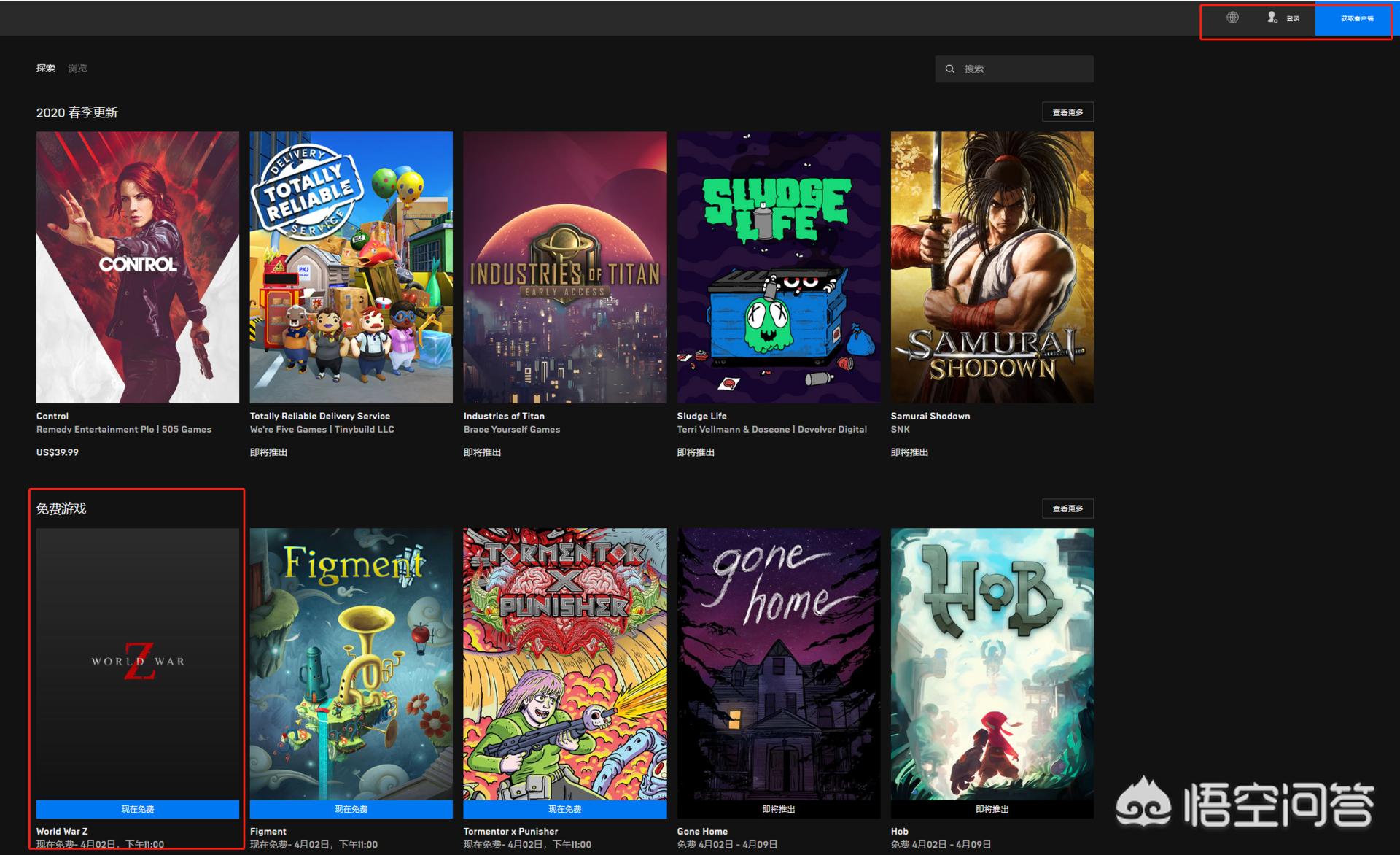
Task: Select the 探索 tab
Action: tap(46, 69)
